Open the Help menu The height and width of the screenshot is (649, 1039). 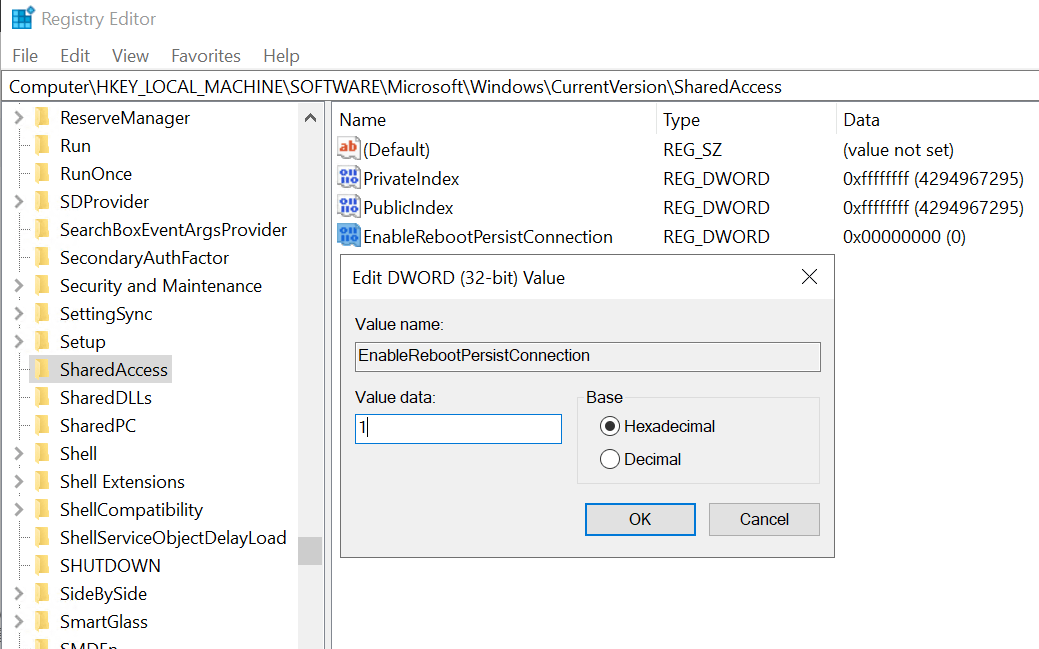point(281,56)
